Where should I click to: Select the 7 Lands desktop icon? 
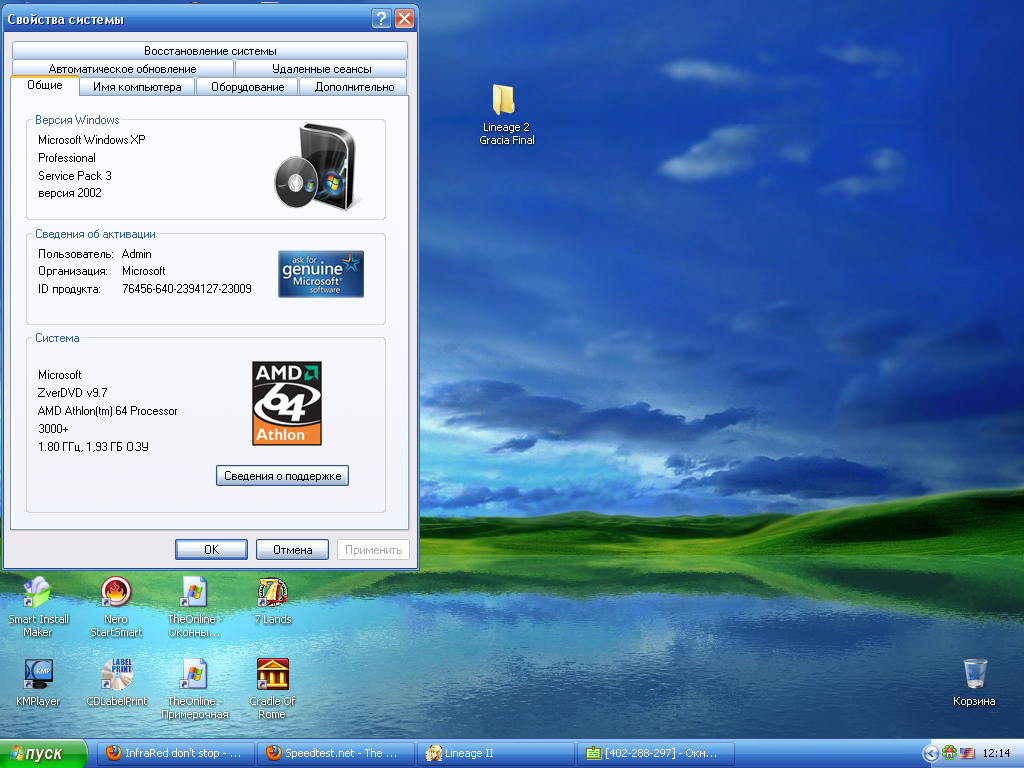tap(273, 592)
